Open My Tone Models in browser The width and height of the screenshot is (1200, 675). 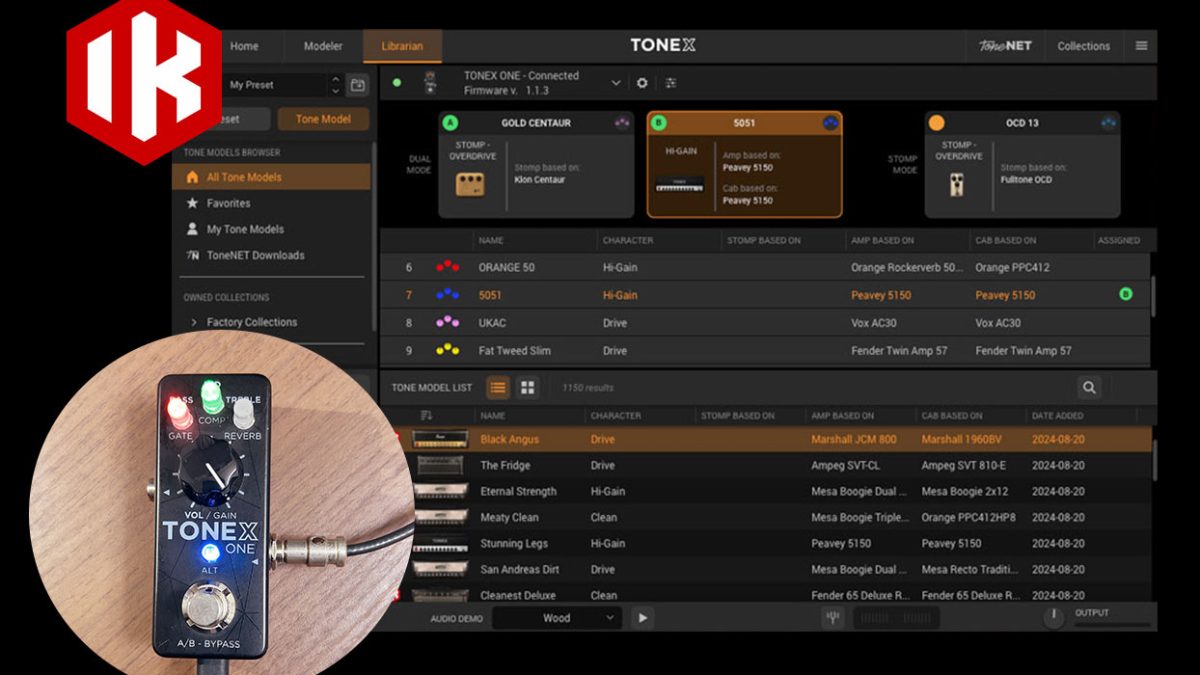[x=272, y=229]
